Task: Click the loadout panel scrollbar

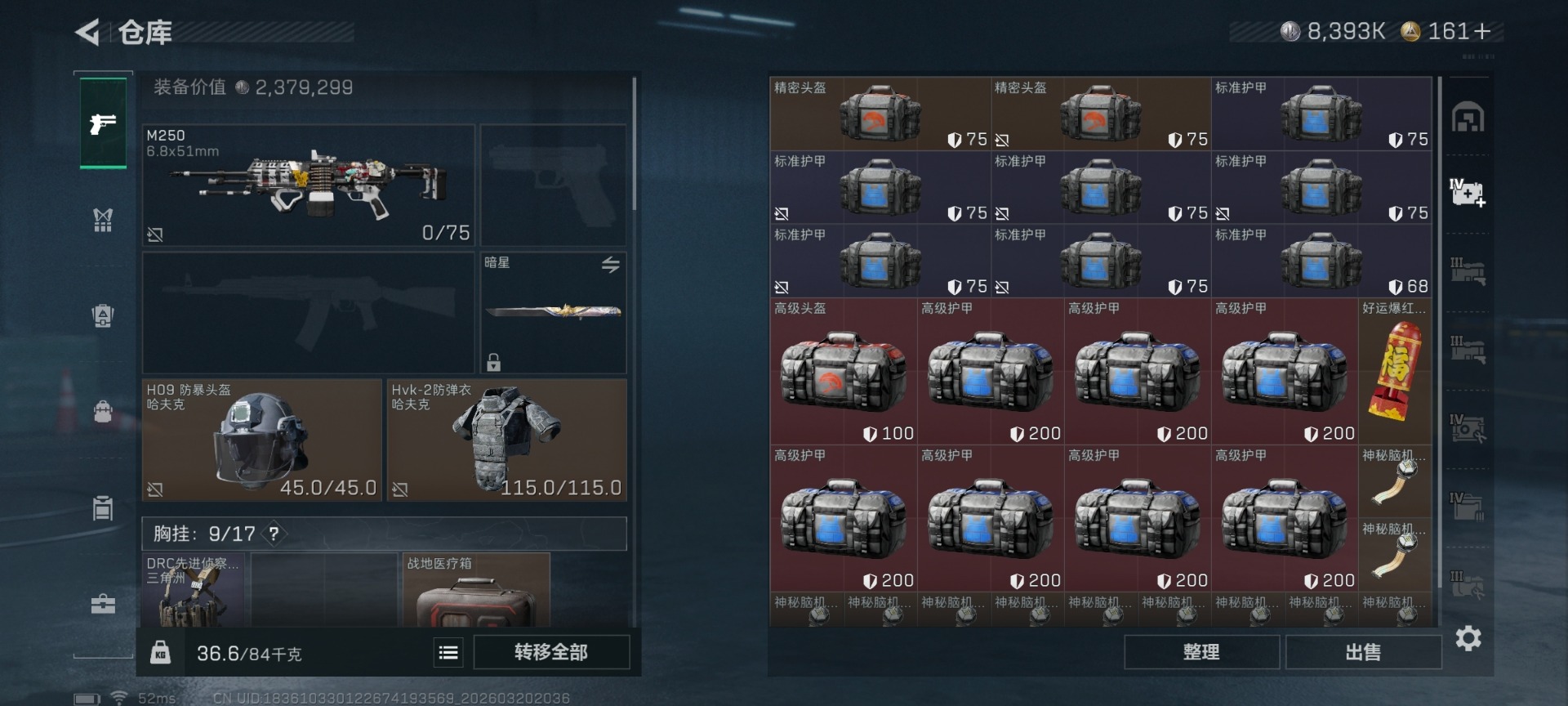Action: coord(635,144)
